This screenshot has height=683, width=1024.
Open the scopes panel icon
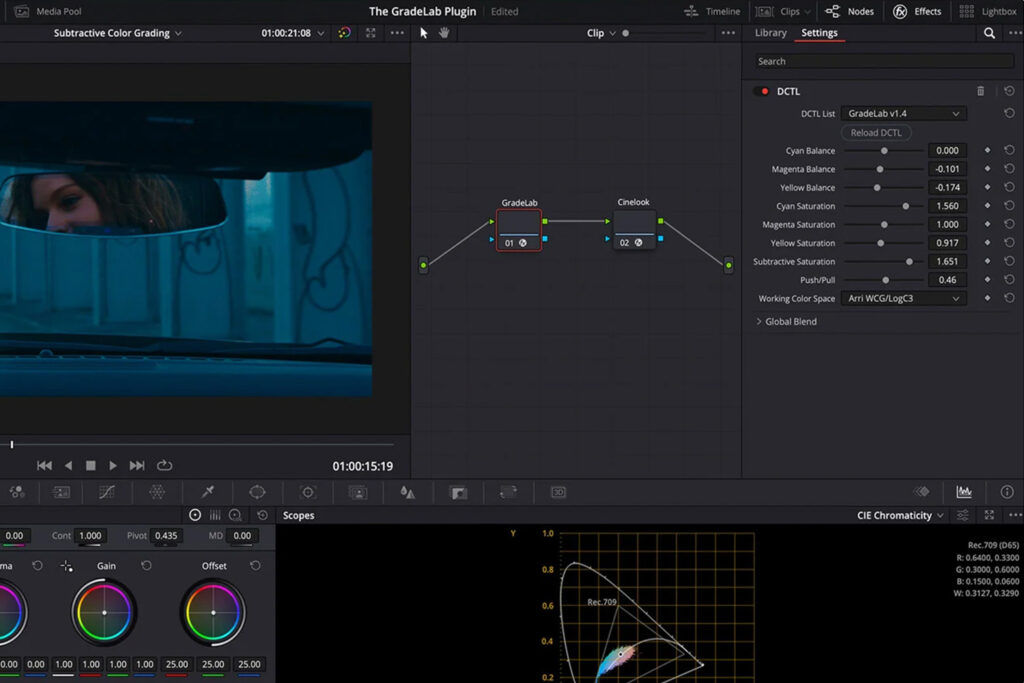pos(964,492)
